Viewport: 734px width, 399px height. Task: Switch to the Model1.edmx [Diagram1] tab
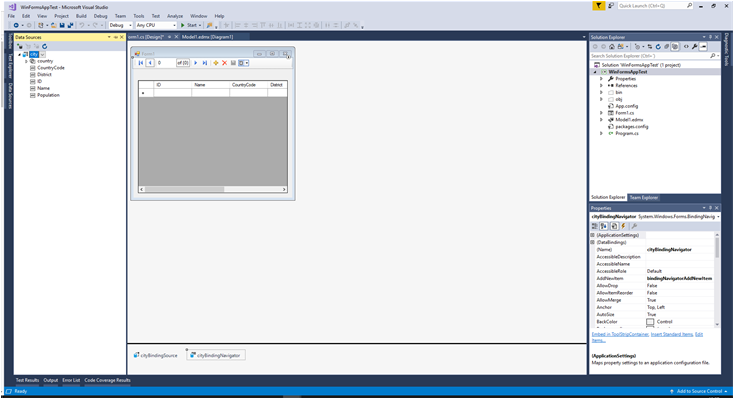pos(207,37)
